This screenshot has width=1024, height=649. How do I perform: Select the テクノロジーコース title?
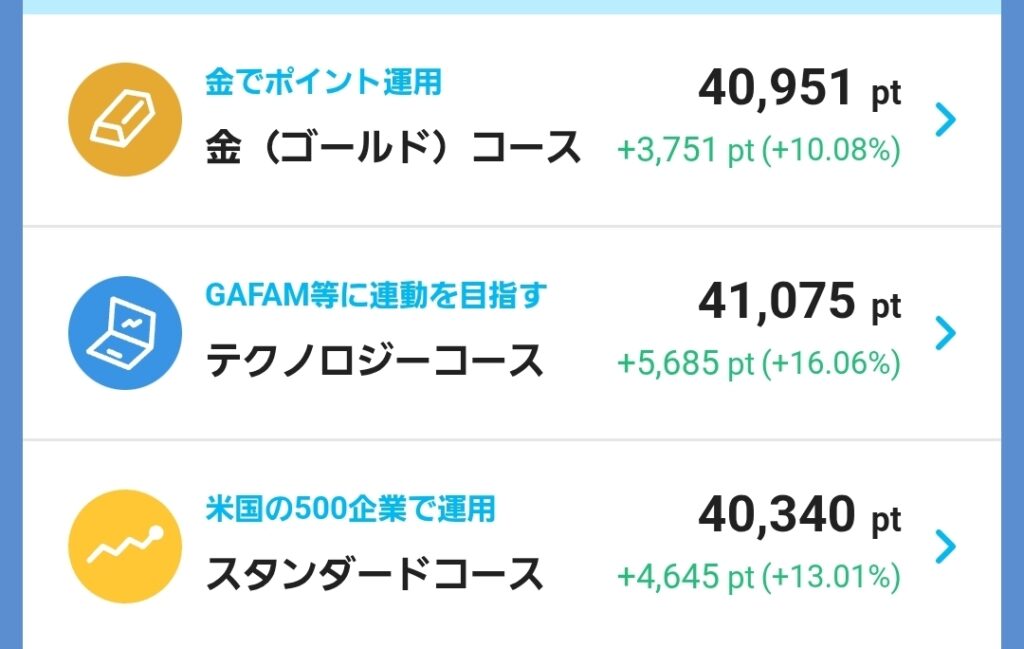tap(375, 360)
